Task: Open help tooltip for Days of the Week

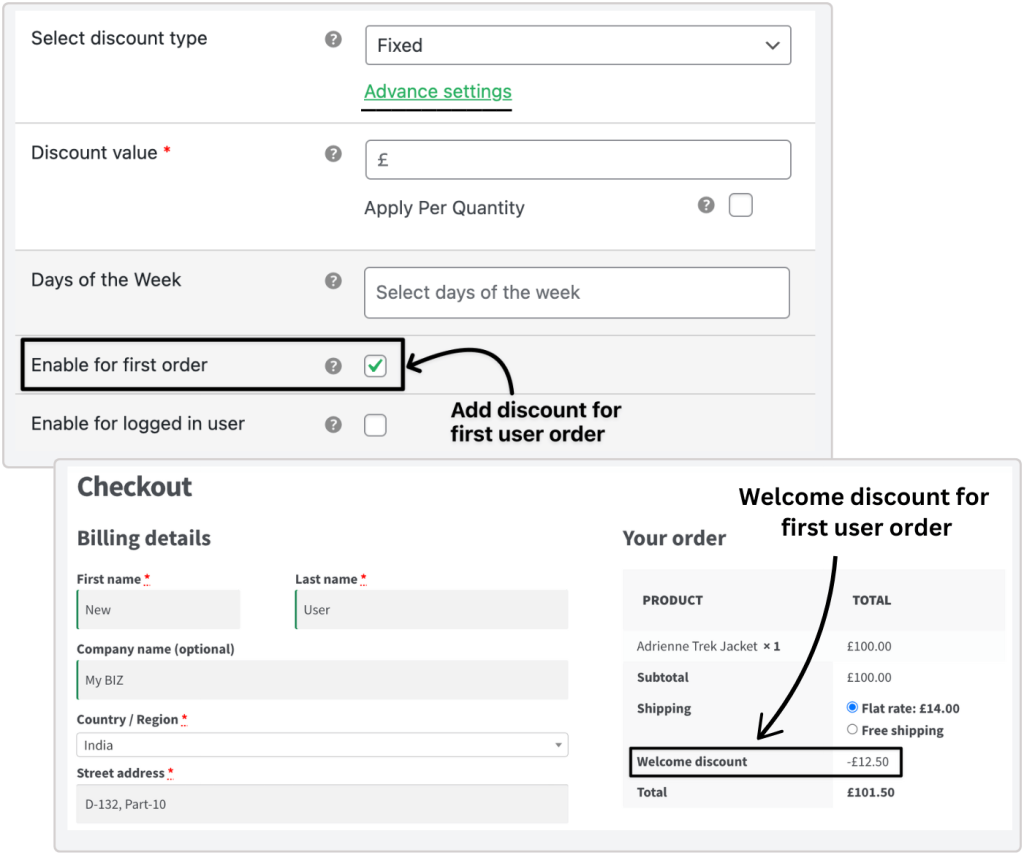Action: [x=333, y=281]
